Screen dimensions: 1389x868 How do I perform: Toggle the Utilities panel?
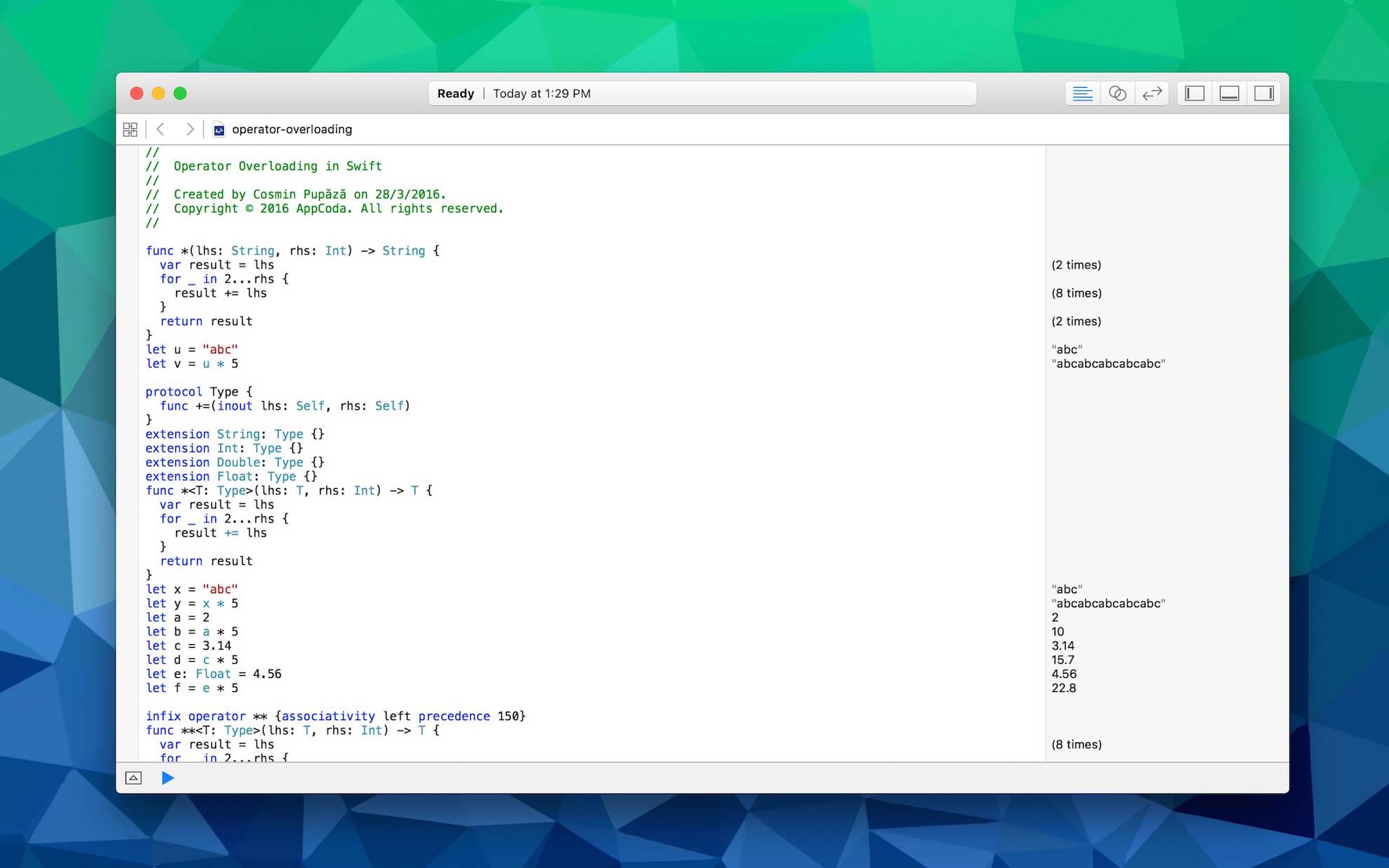pyautogui.click(x=1264, y=93)
